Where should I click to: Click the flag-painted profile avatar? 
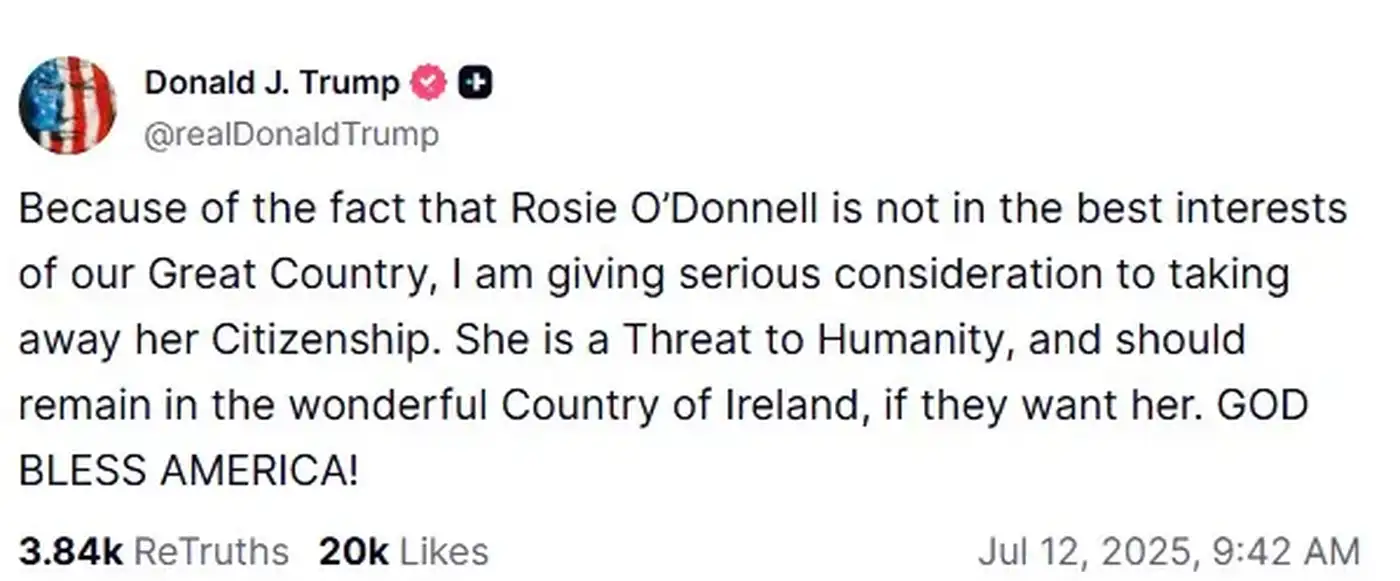tap(68, 105)
